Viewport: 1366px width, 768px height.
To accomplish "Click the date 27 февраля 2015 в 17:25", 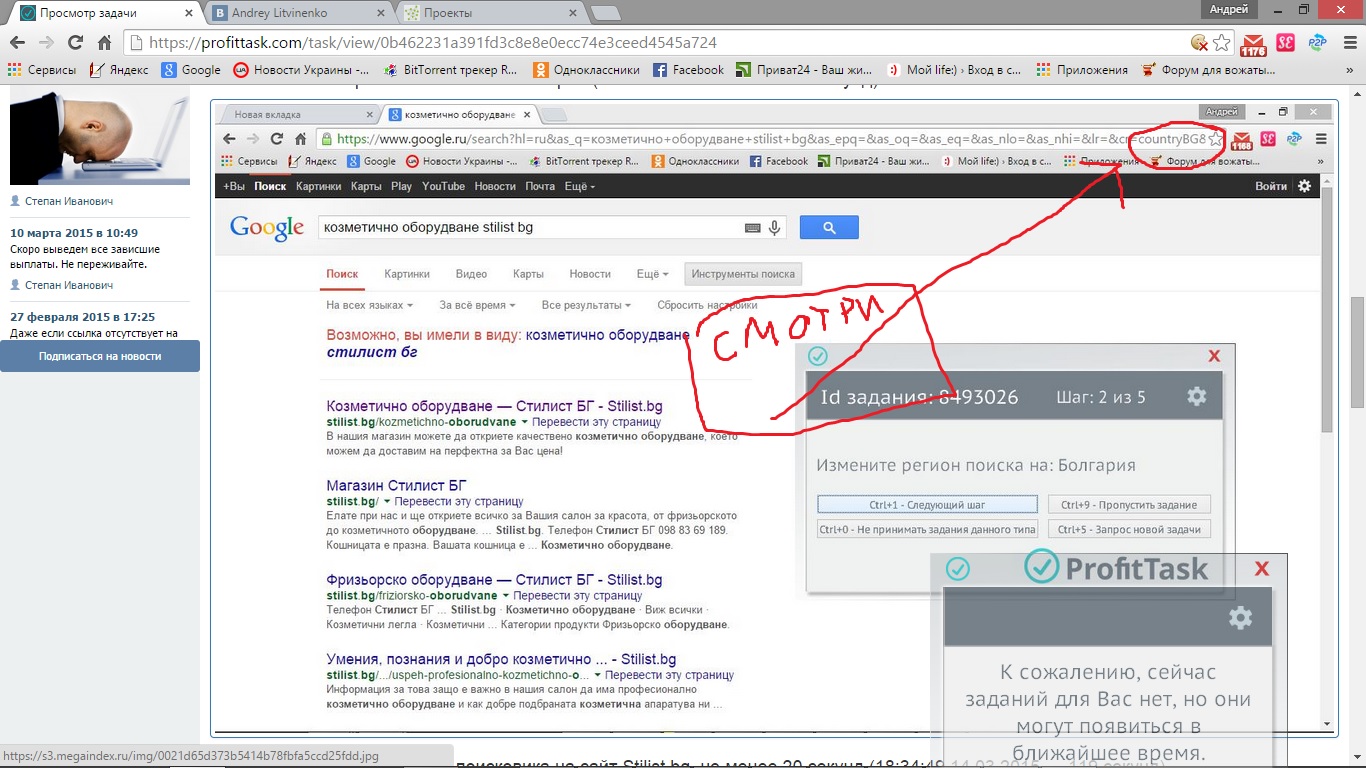I will click(82, 317).
